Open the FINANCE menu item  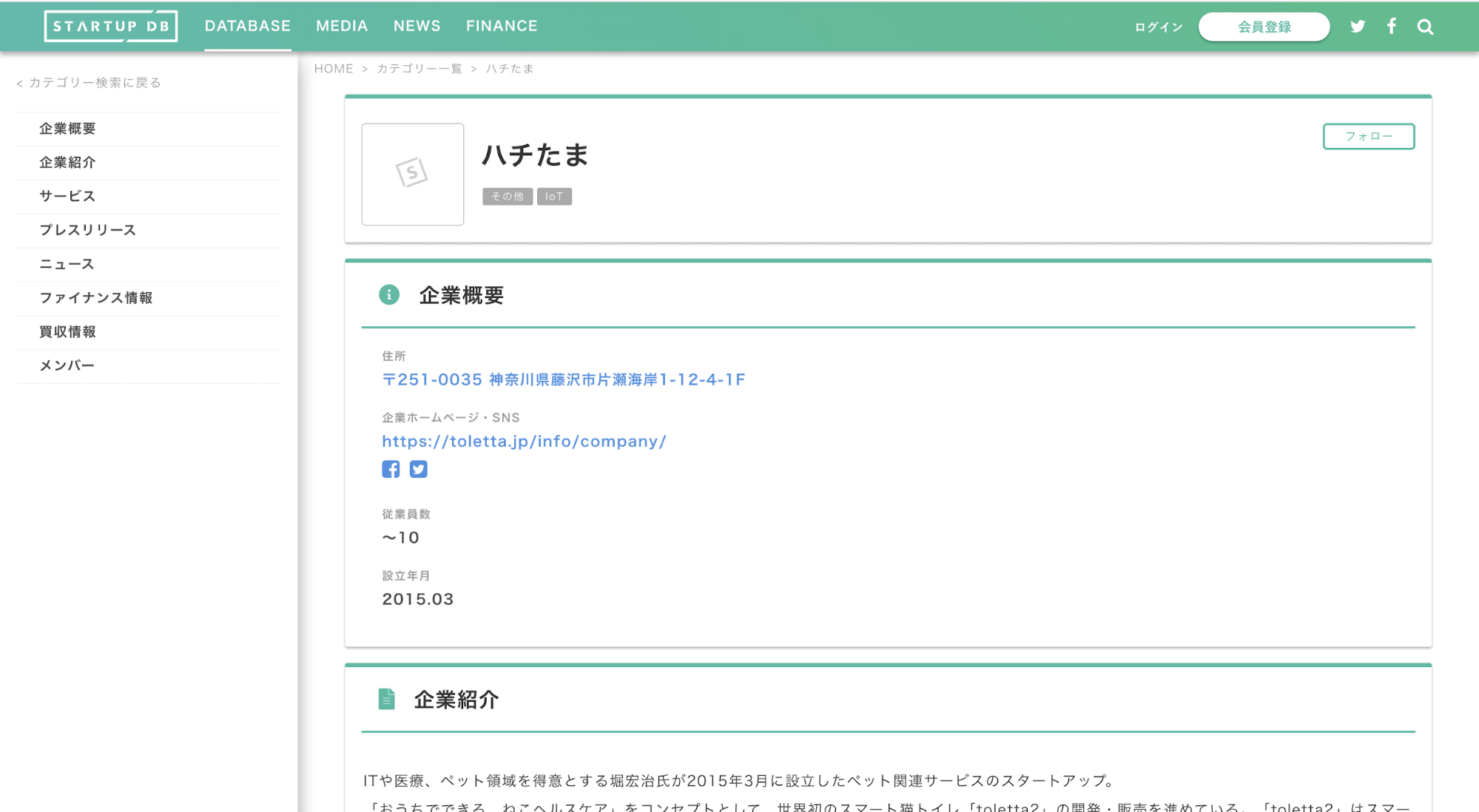[x=502, y=25]
